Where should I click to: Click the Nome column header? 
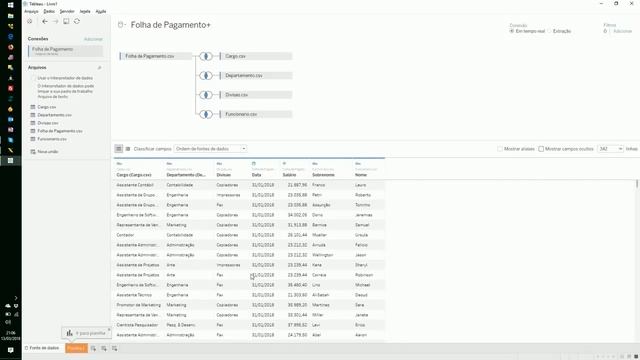(361, 175)
